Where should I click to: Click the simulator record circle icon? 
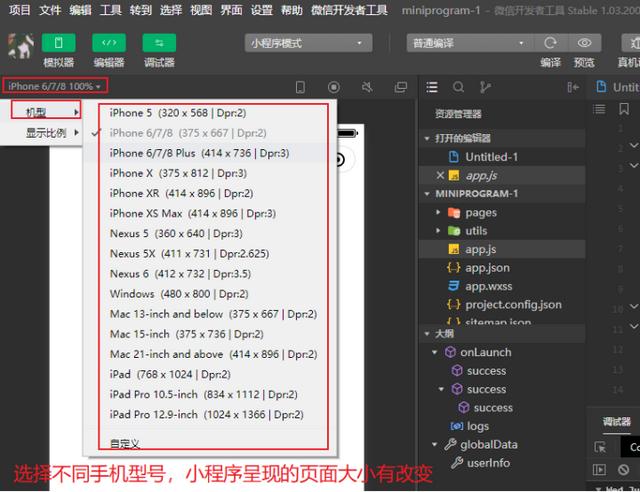coord(334,88)
